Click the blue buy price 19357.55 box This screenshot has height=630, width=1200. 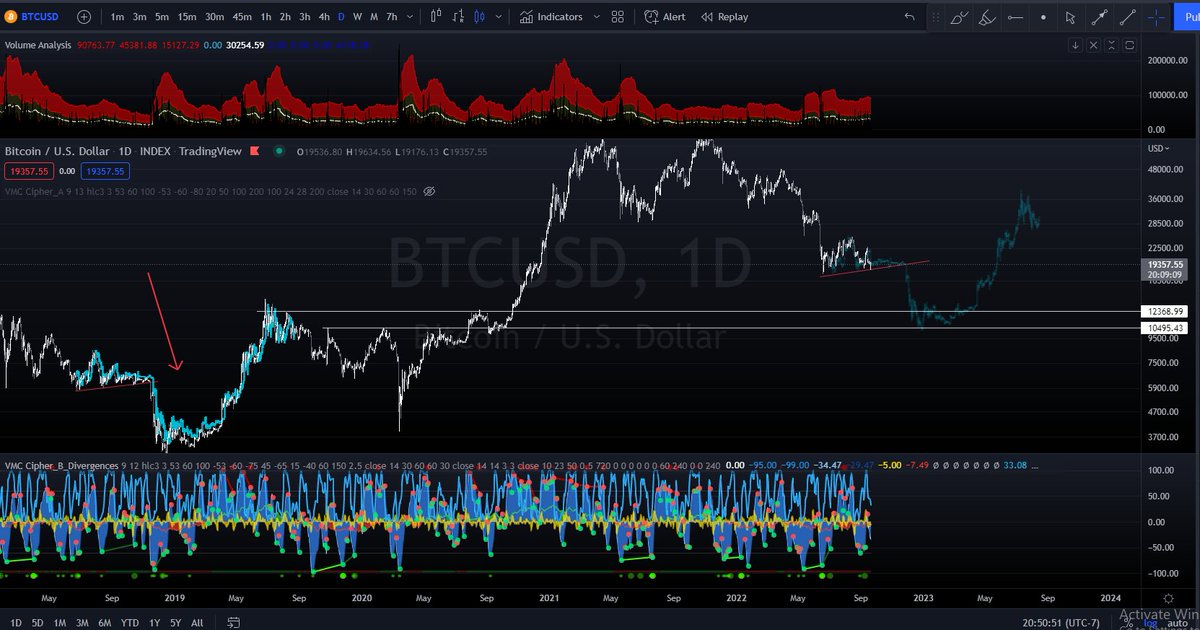click(107, 171)
